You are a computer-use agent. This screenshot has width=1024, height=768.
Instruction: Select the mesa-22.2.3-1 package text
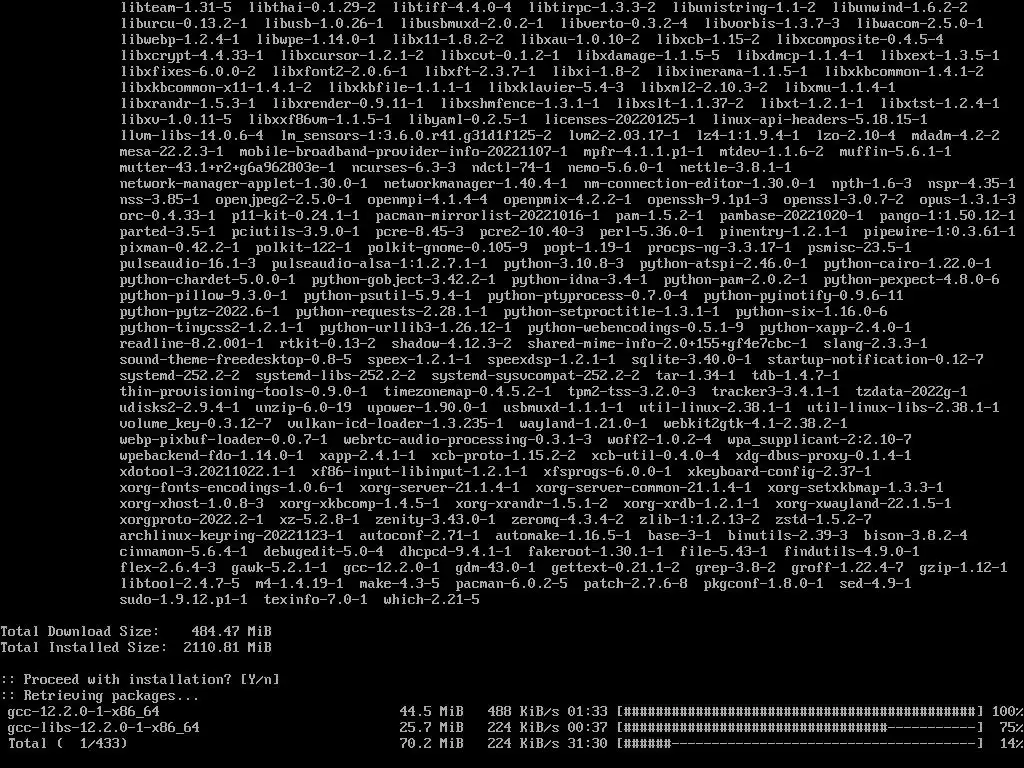(x=172, y=152)
